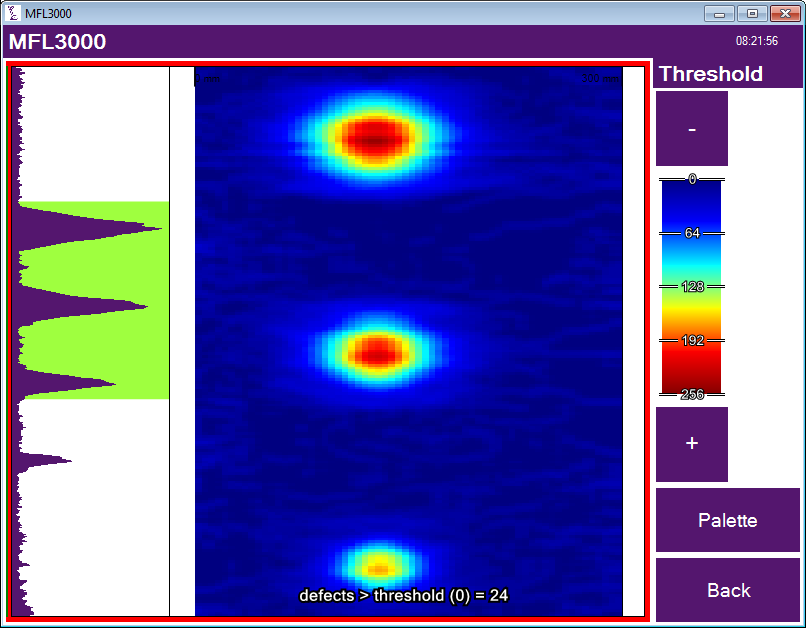Pick the 128 level on color scale

click(691, 287)
